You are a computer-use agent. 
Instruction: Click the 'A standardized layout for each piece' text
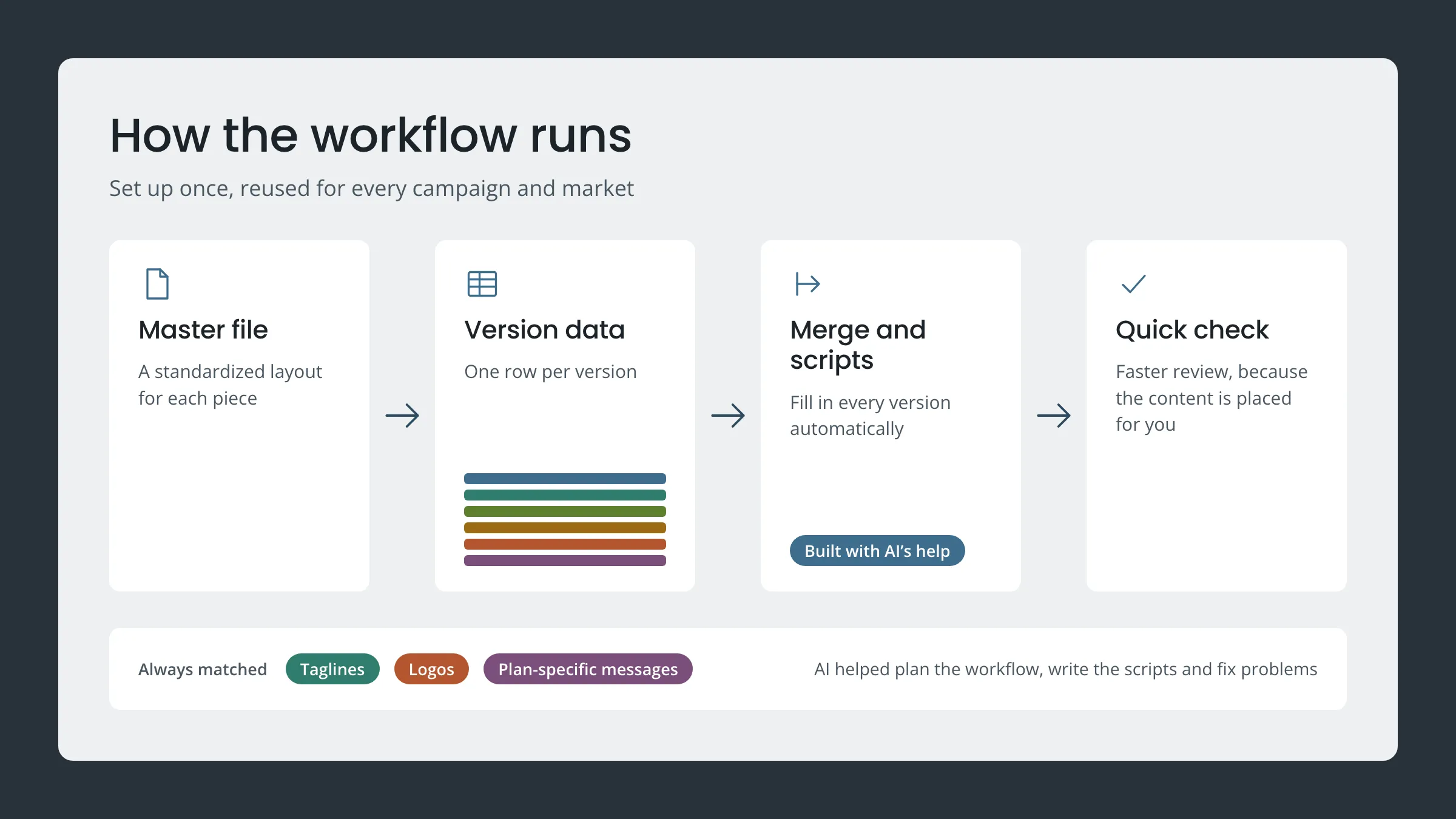tap(230, 385)
